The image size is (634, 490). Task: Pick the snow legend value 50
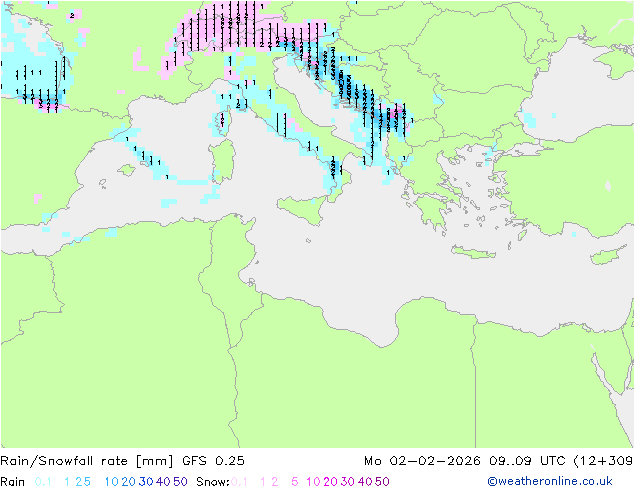coord(382,482)
